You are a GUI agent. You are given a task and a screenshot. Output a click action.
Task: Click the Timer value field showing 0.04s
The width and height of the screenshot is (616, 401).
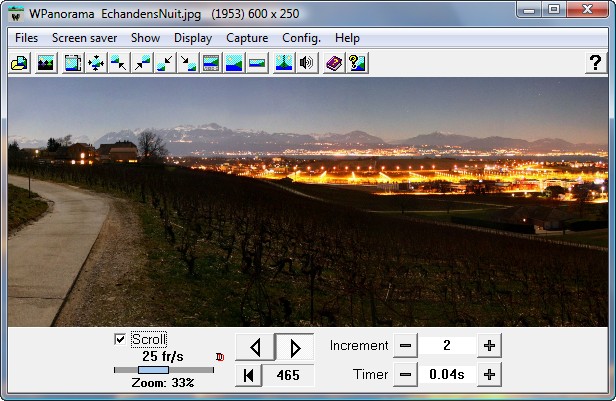[x=447, y=375]
